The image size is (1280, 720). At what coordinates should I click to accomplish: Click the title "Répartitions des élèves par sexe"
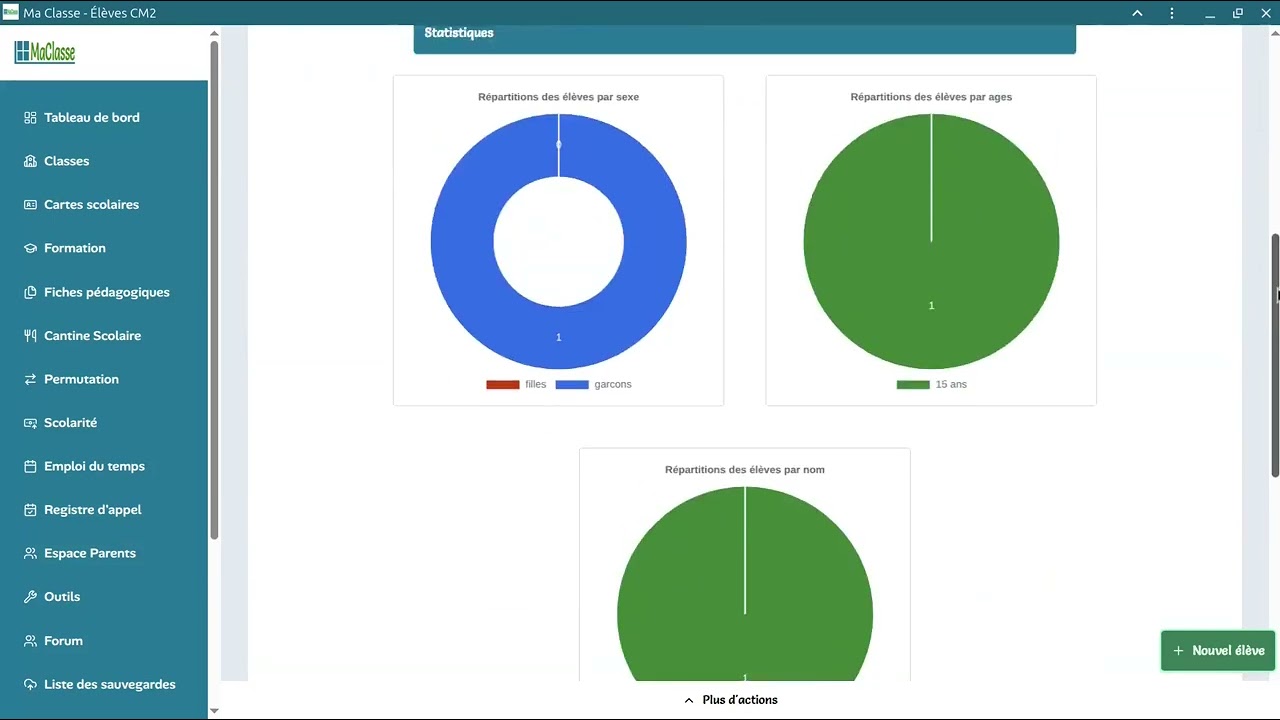pyautogui.click(x=558, y=97)
